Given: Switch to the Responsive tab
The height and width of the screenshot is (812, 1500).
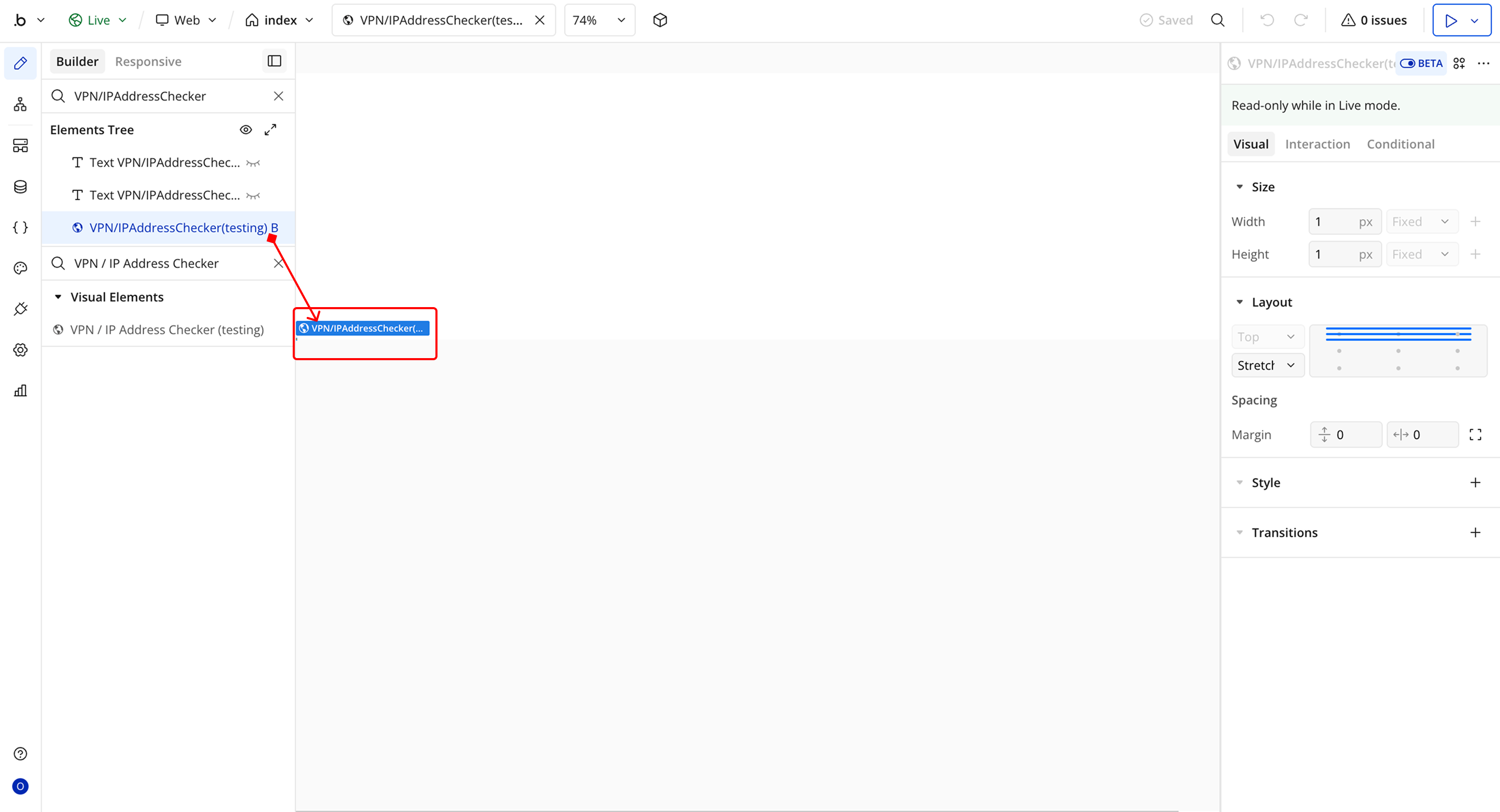Looking at the screenshot, I should point(148,62).
